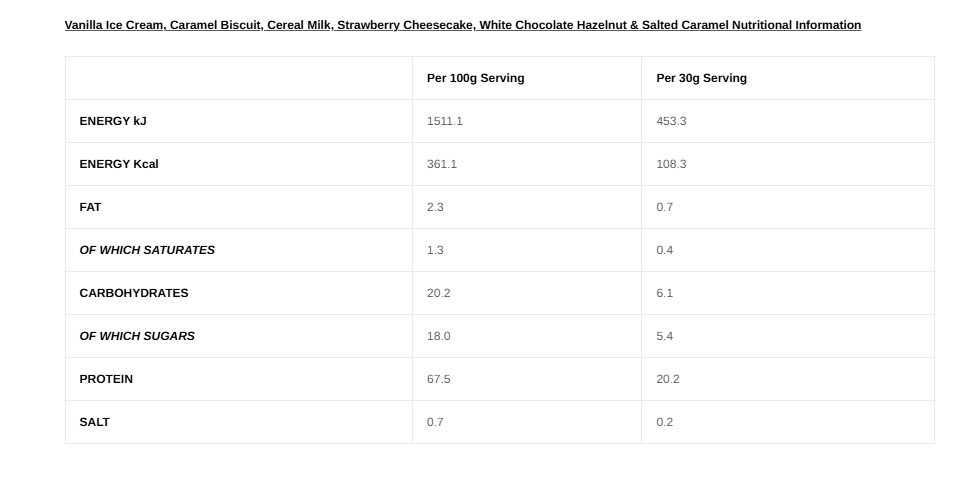Viewport: 960px width, 493px height.
Task: Click the ENERGY kJ row label
Action: (113, 121)
